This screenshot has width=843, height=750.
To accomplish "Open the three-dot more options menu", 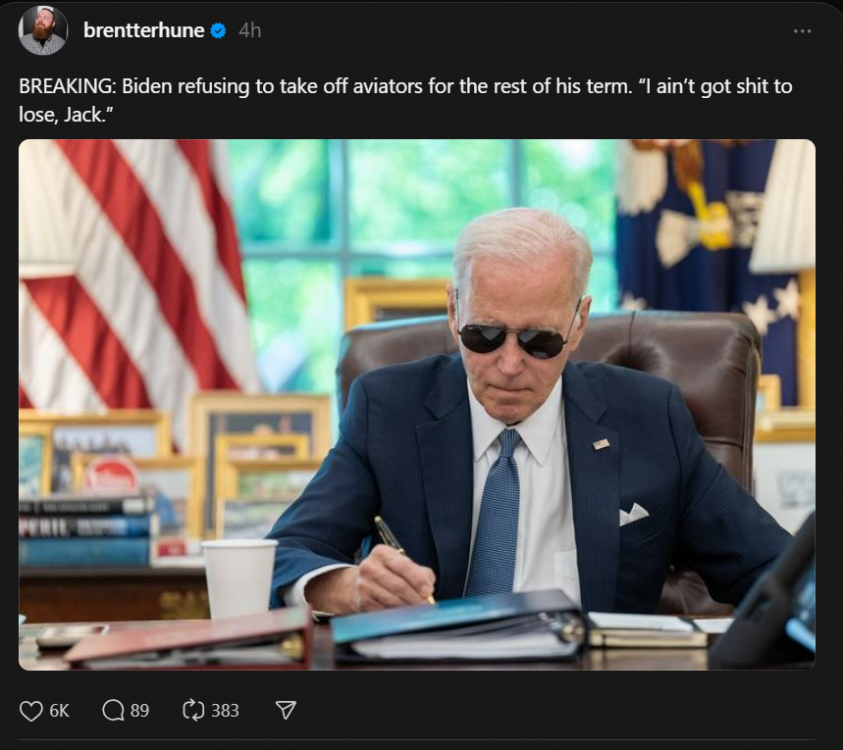I will point(802,31).
